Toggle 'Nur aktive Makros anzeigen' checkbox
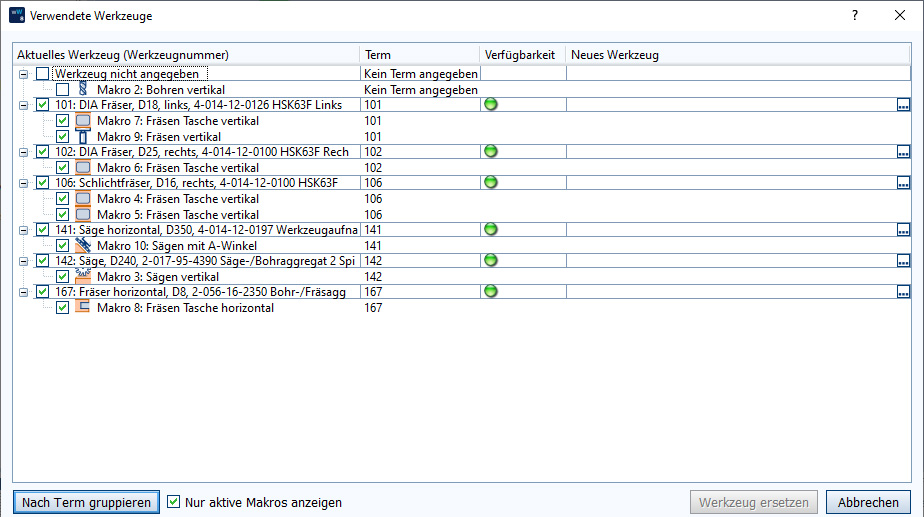 [x=173, y=502]
